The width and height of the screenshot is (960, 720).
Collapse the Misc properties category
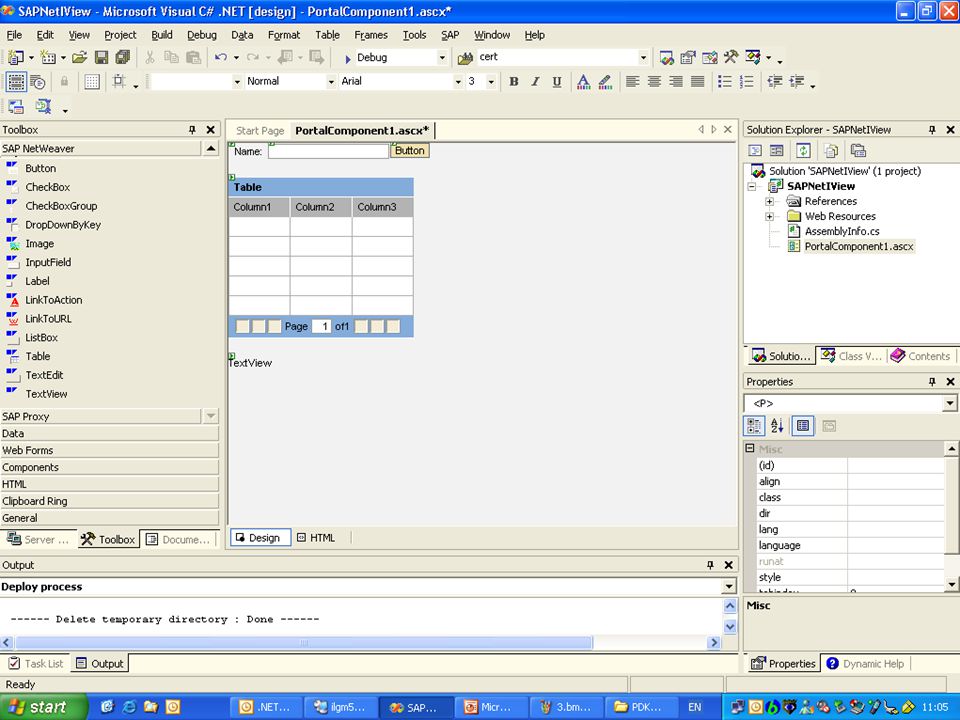(x=750, y=448)
